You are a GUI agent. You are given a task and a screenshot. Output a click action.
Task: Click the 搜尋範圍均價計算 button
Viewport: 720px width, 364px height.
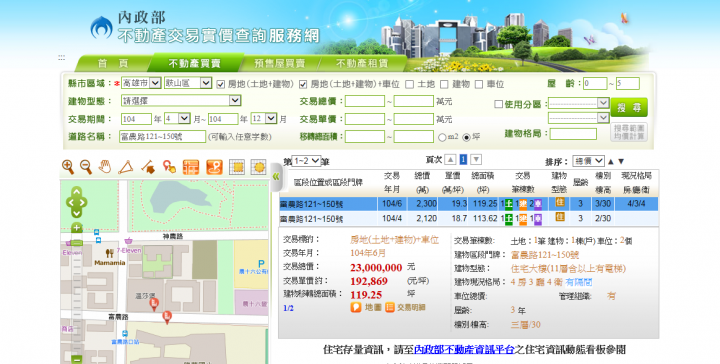(x=629, y=132)
